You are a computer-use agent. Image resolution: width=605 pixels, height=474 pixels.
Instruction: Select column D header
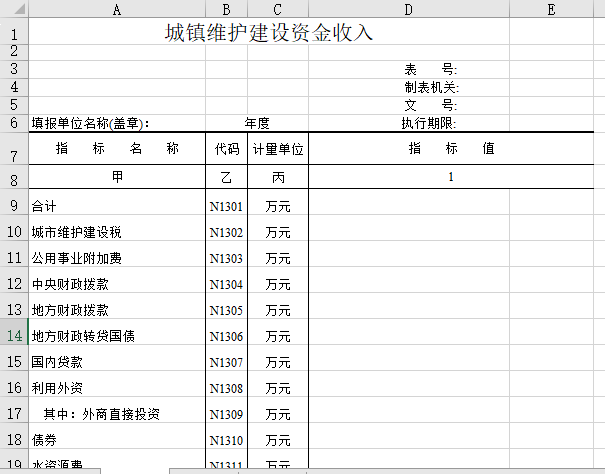[x=408, y=9]
